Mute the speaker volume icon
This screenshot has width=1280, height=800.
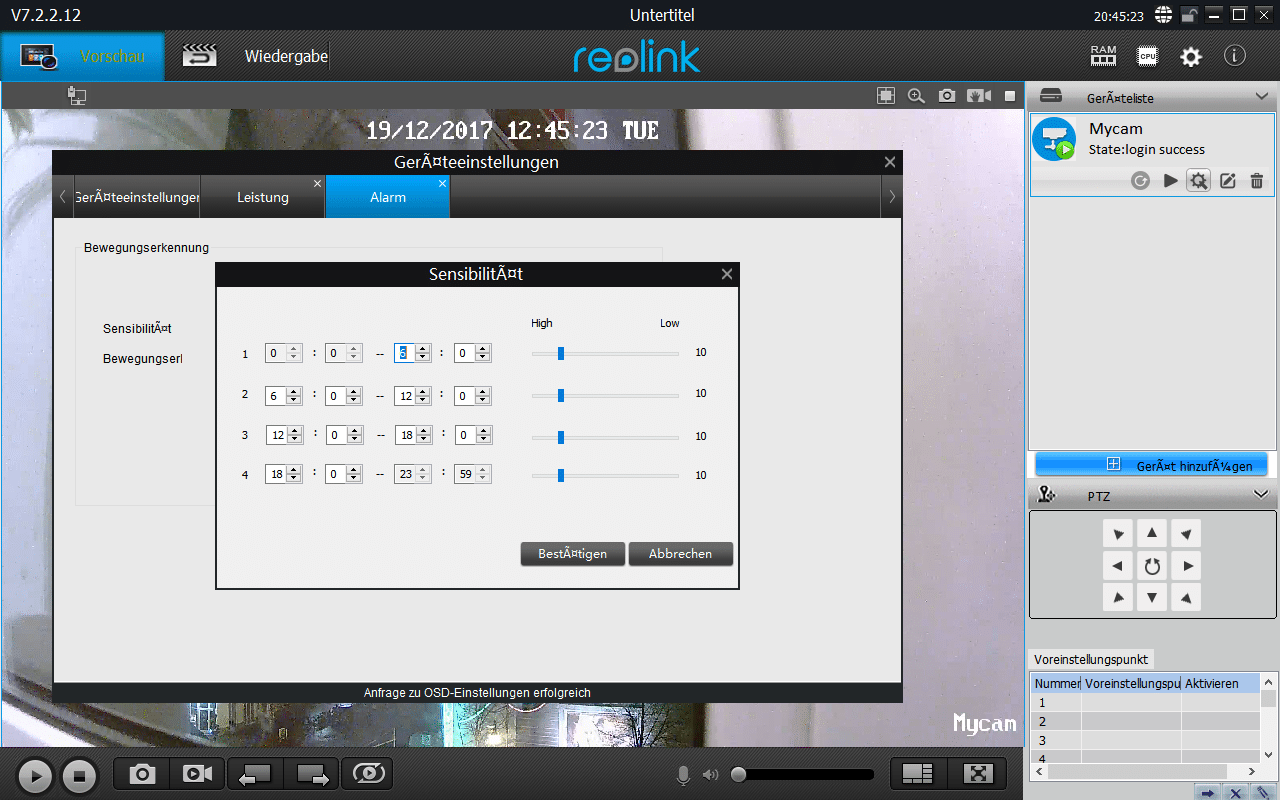click(x=710, y=775)
